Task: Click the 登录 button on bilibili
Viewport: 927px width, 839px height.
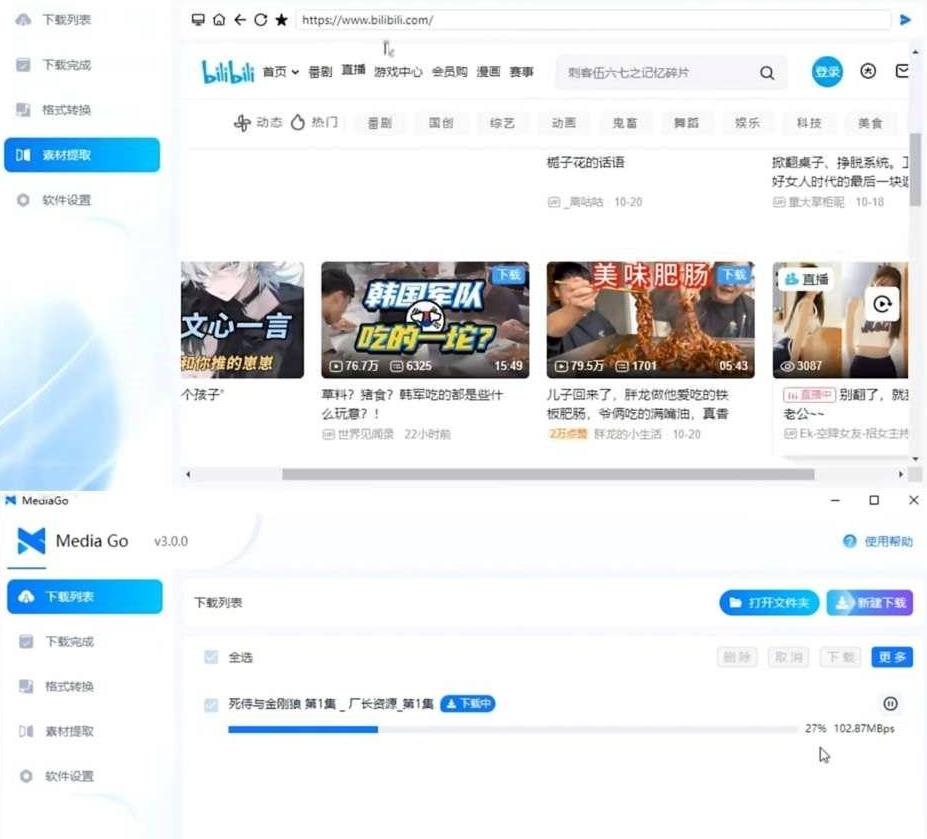Action: [x=826, y=72]
